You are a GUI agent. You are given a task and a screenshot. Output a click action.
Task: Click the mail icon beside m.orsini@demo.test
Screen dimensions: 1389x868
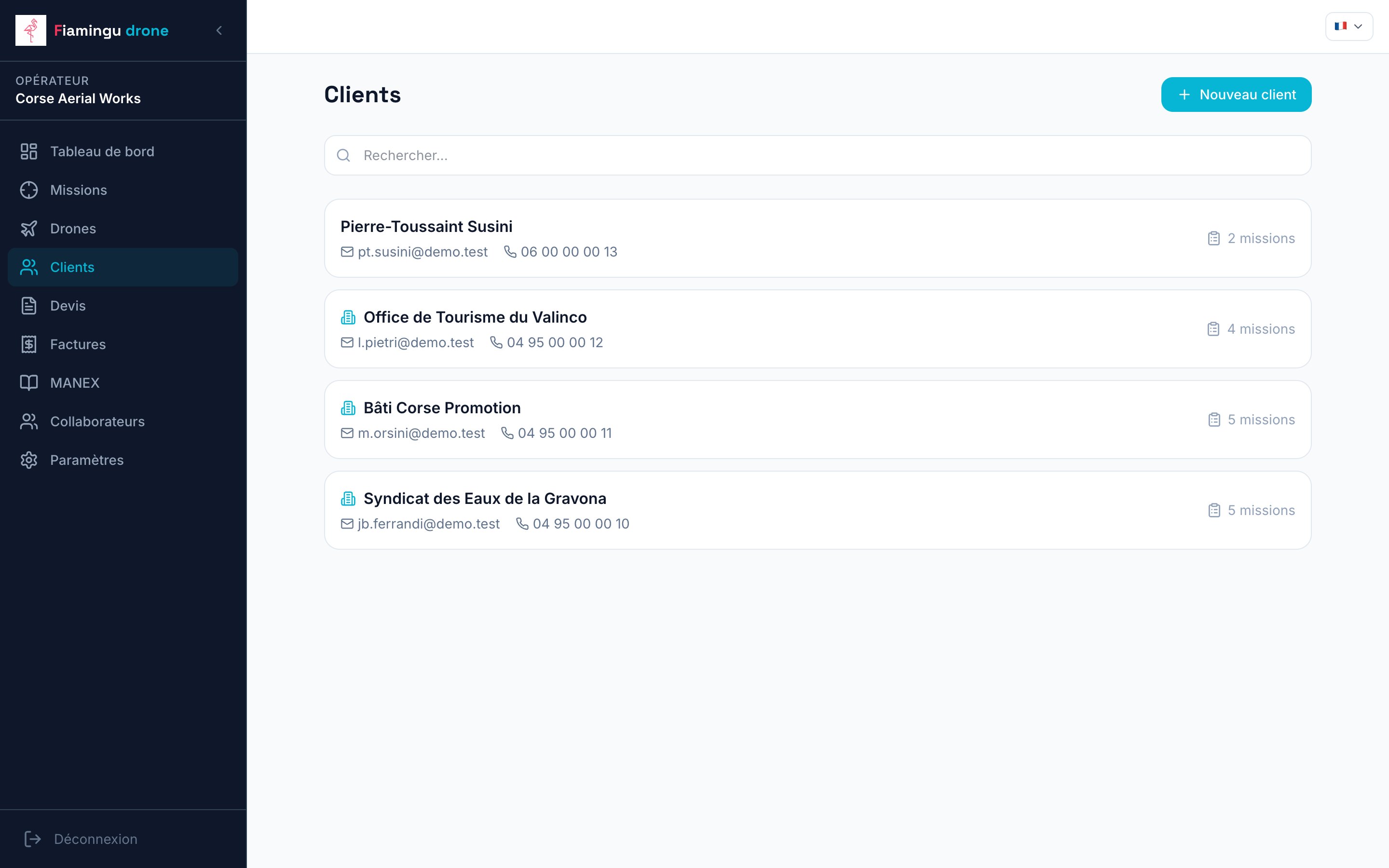click(x=347, y=434)
